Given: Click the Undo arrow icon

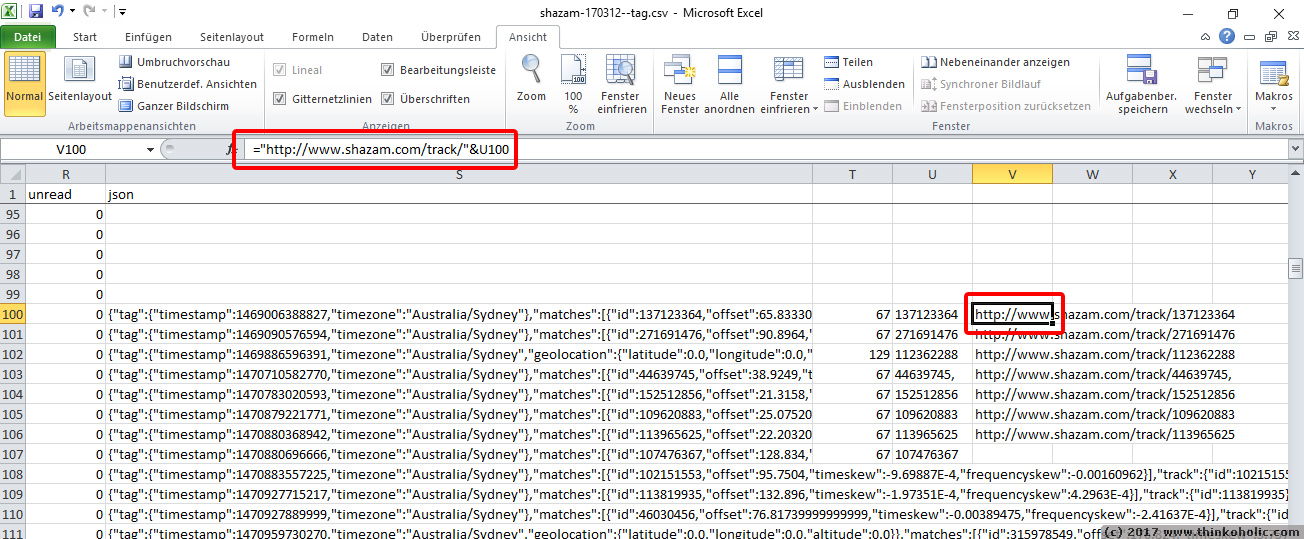Looking at the screenshot, I should (x=58, y=12).
